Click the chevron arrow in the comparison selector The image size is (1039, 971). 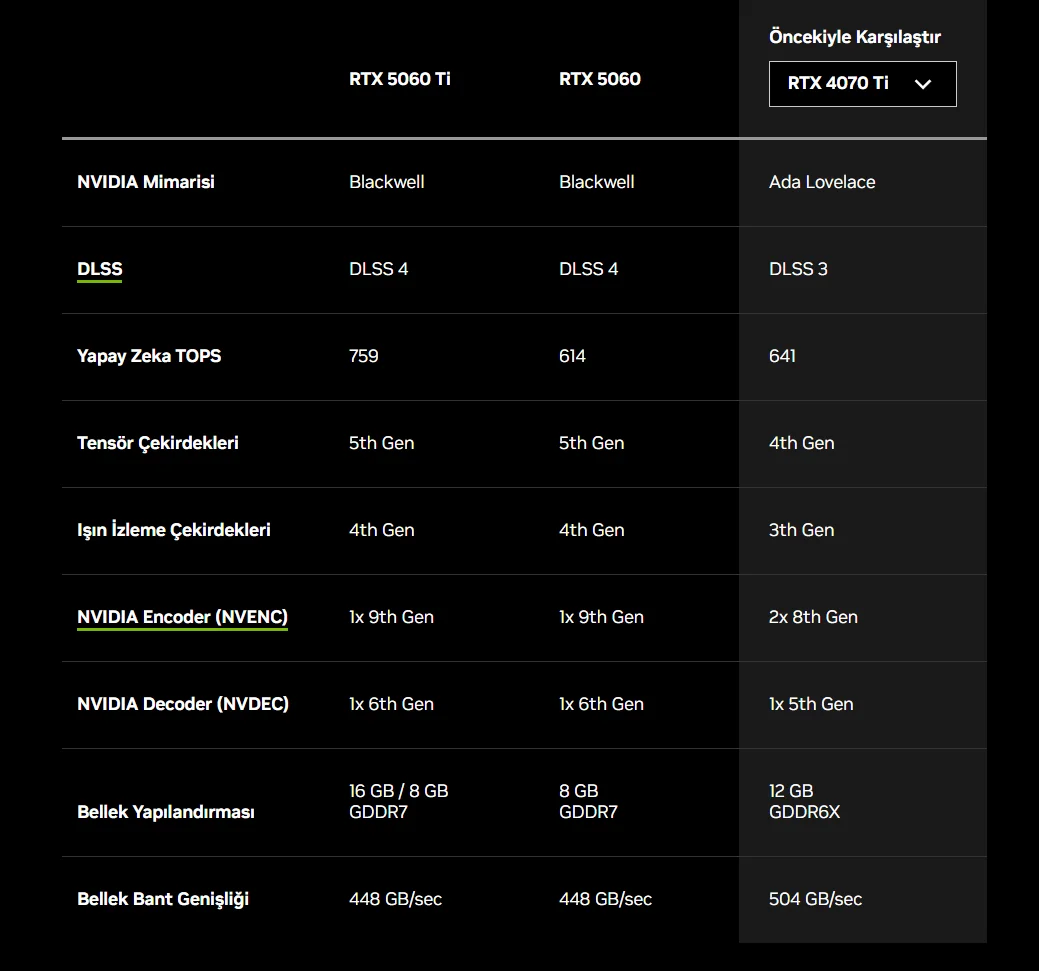[x=923, y=84]
